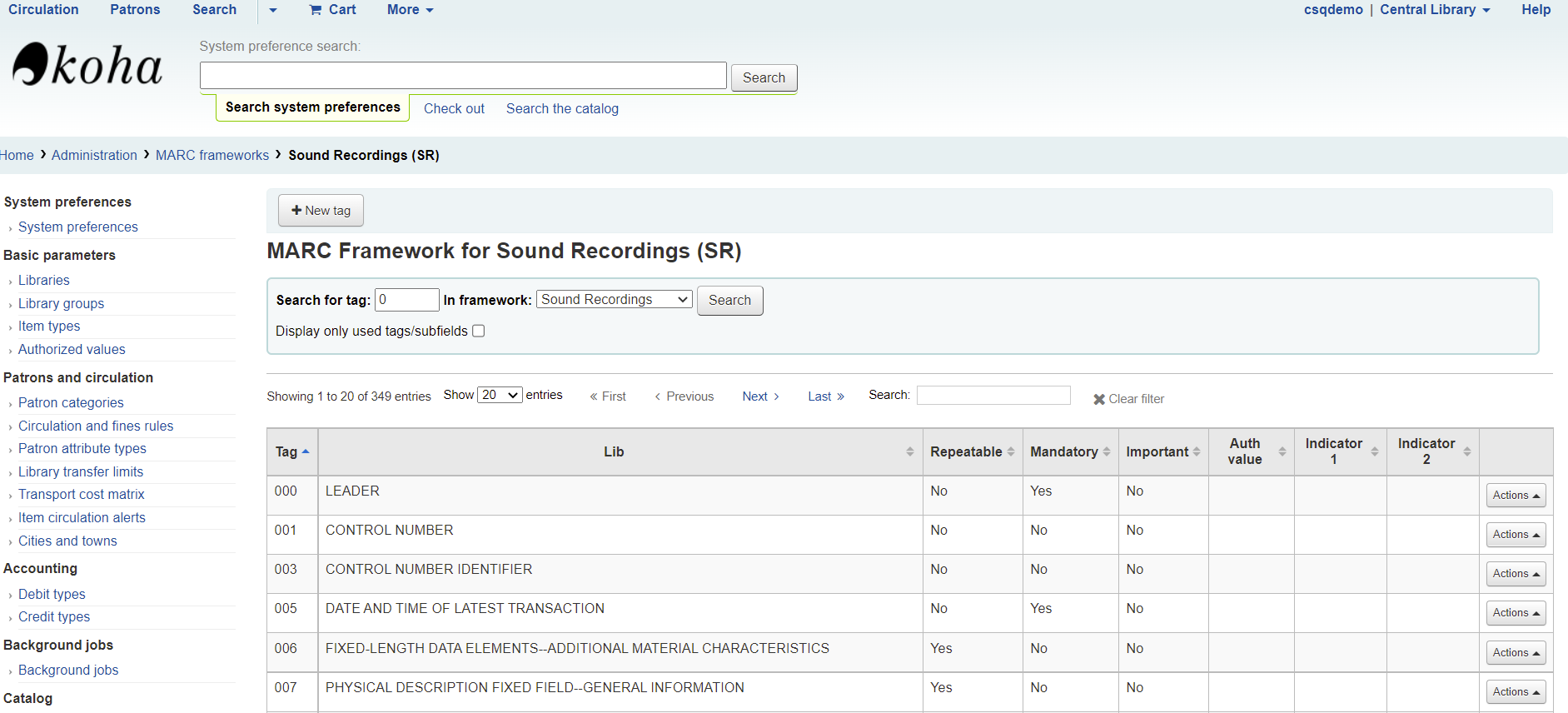Sort by Indicator 2 column
Screen dimensions: 1568x713
[1433, 451]
